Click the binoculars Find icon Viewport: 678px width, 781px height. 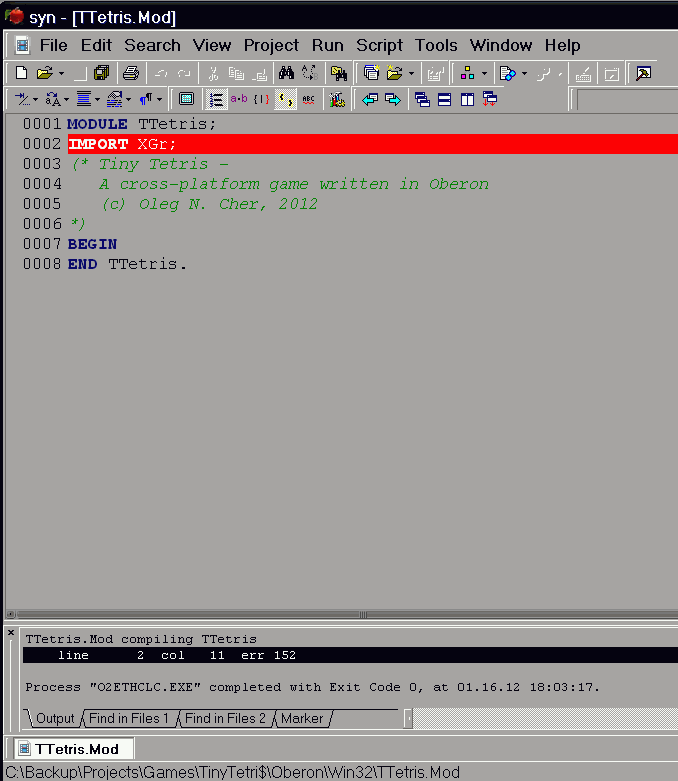(x=286, y=73)
